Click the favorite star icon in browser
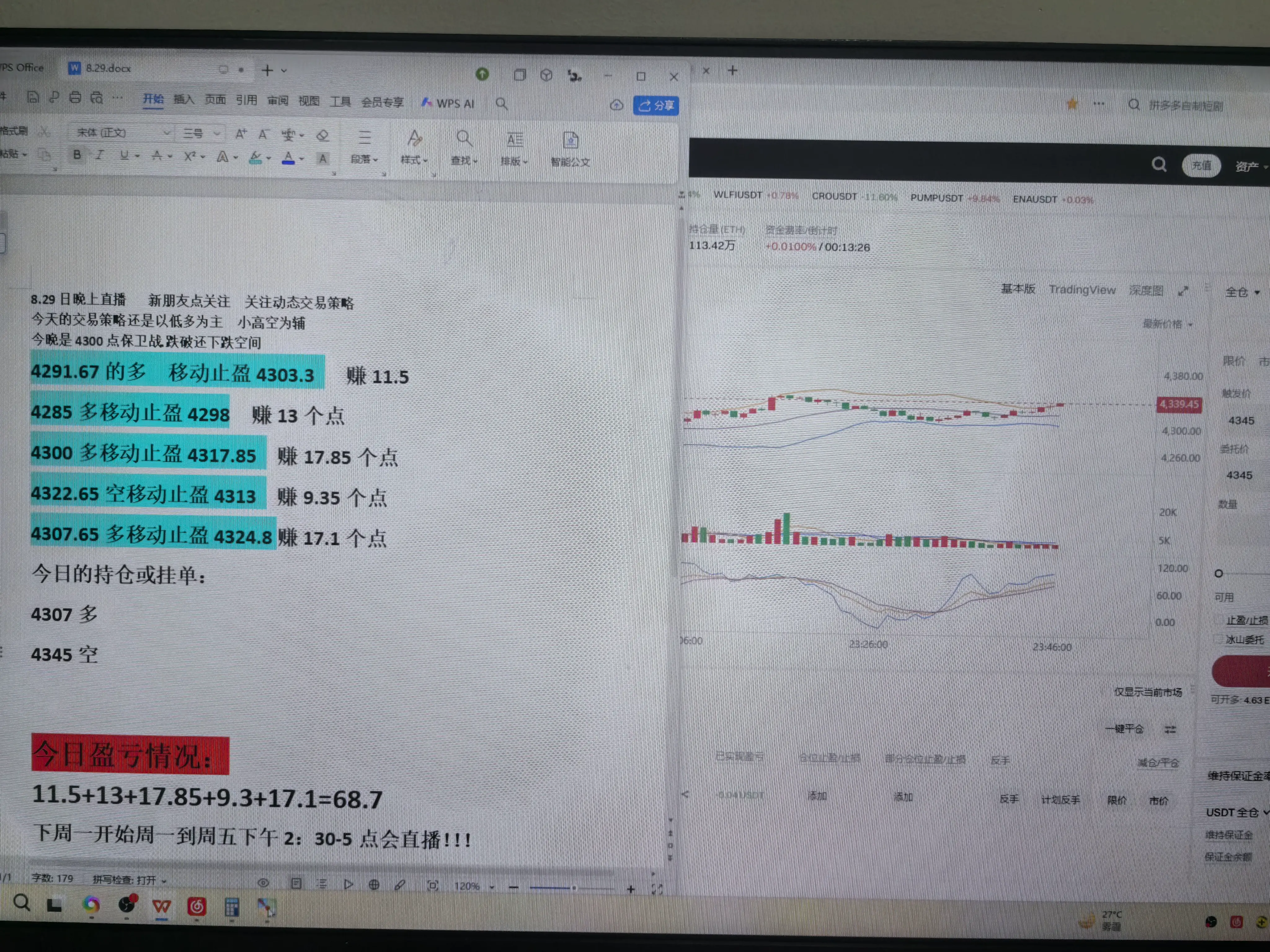Image resolution: width=1270 pixels, height=952 pixels. pos(1071,104)
